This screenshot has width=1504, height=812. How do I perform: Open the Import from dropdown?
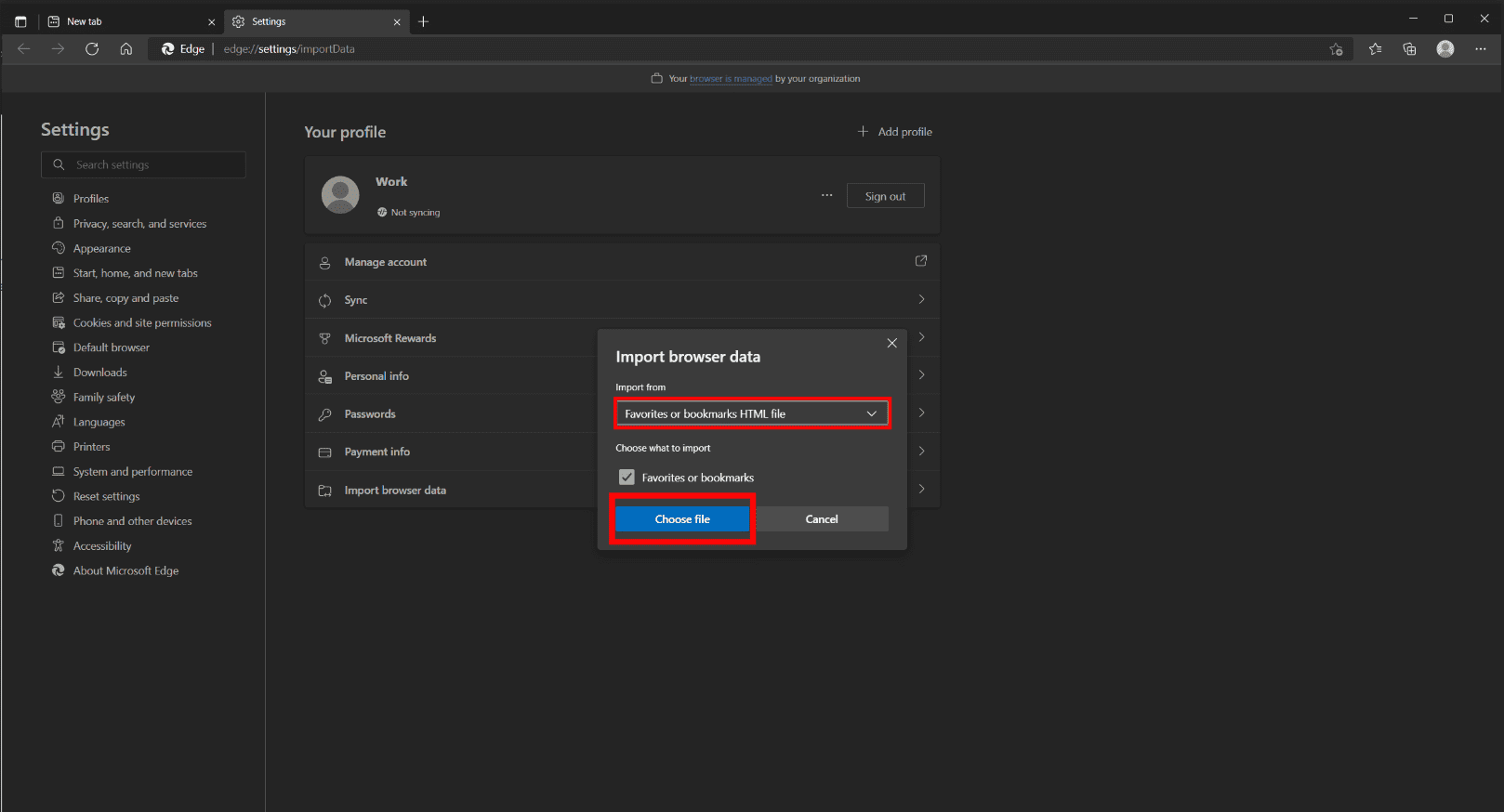tap(751, 413)
